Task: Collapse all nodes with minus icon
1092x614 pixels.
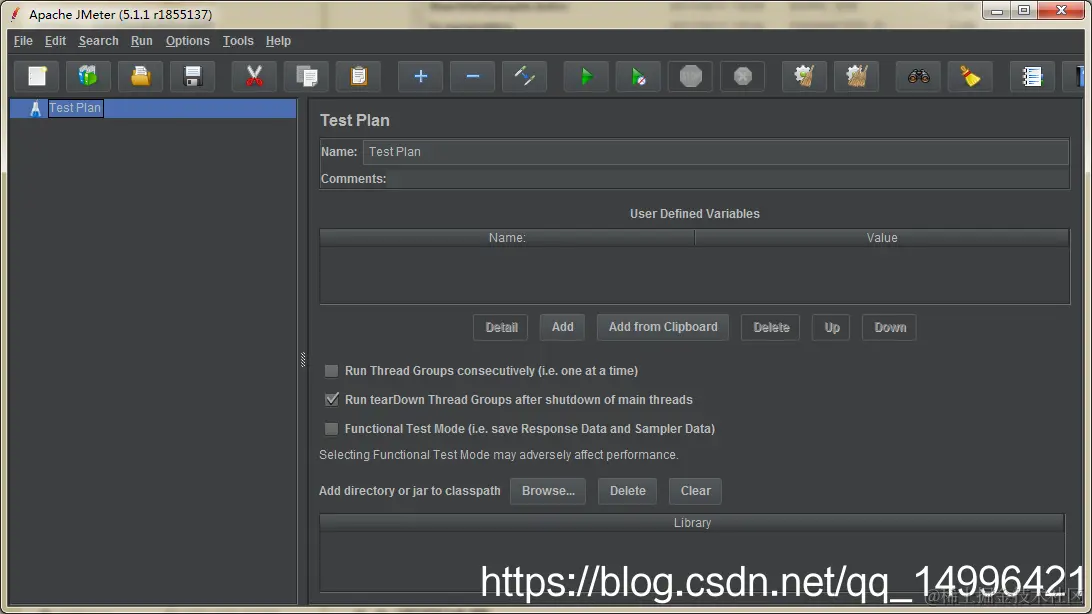Action: pos(472,76)
